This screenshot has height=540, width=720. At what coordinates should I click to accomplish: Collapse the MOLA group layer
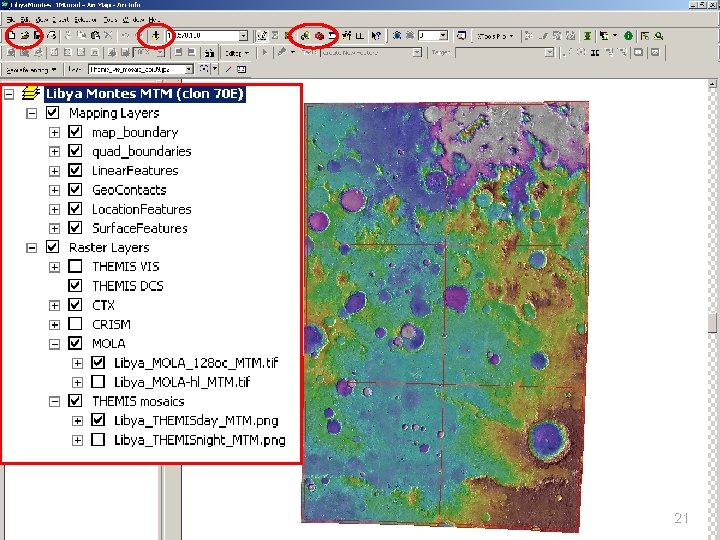pos(54,344)
